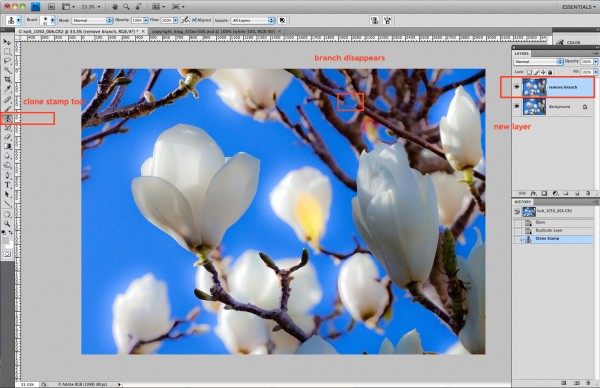Open the Sample All Layers dropdown
The image size is (600, 388).
[253, 20]
